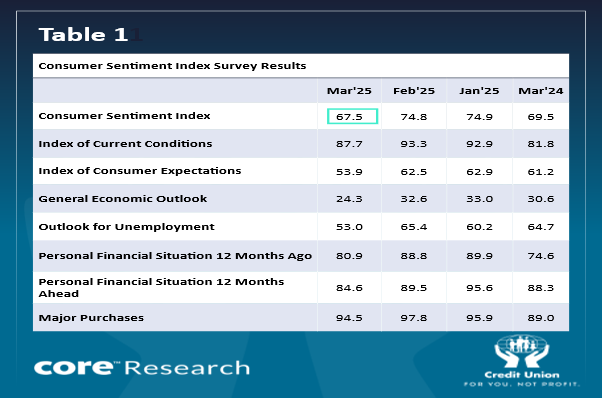This screenshot has height=398, width=602.
Task: Click the Major Purchases Mar'25 value 94.5
Action: (349, 318)
